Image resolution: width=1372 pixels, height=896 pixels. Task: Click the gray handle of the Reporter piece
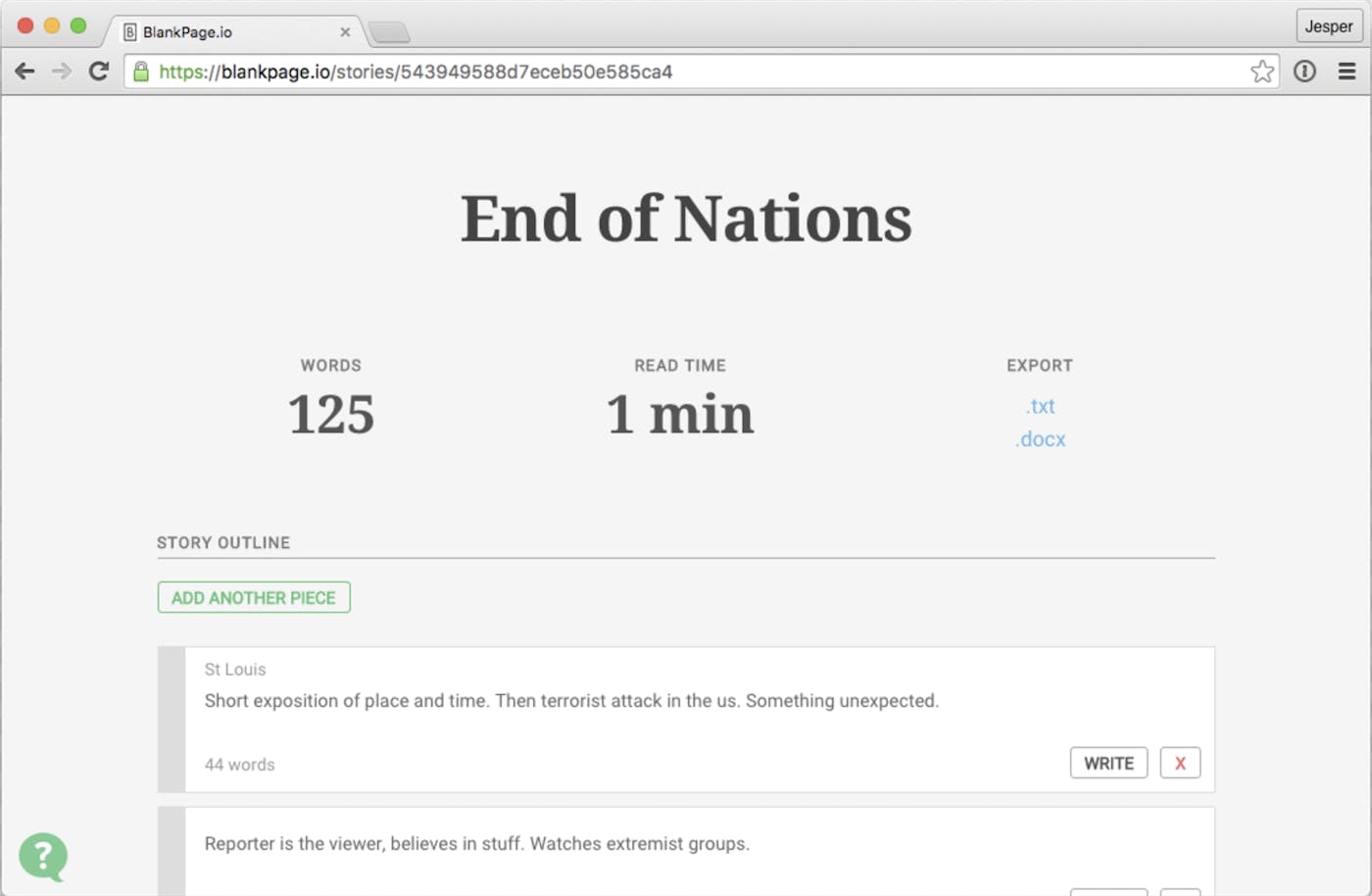click(x=171, y=852)
